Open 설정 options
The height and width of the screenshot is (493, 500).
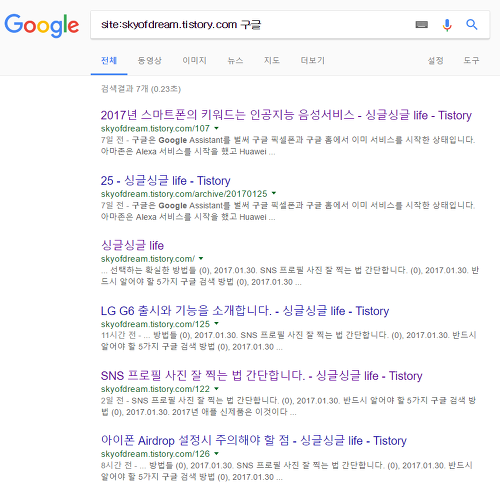coord(436,60)
